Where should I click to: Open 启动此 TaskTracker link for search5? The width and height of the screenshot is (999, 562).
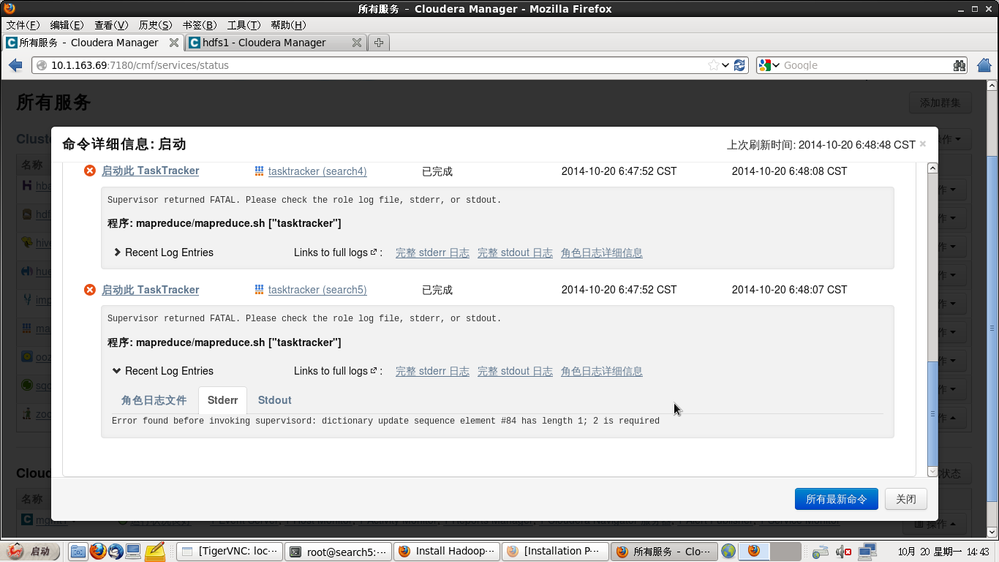coord(150,289)
